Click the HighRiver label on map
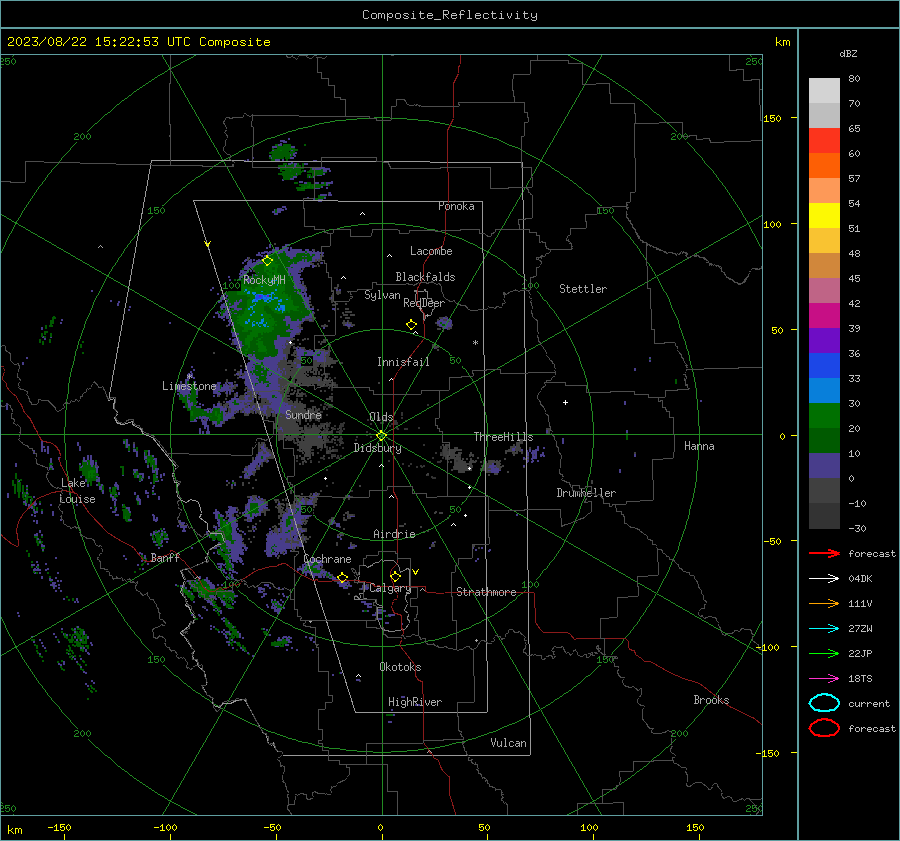Viewport: 900px width, 841px height. (x=415, y=702)
